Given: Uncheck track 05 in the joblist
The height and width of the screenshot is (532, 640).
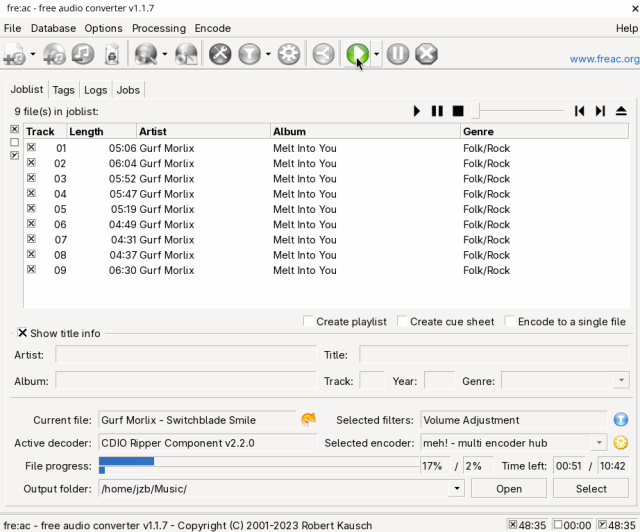Looking at the screenshot, I should point(31,209).
